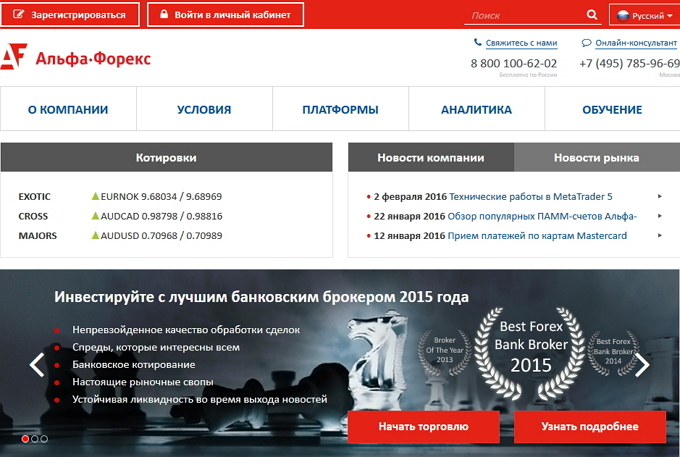This screenshot has width=680, height=457.
Task: Expand arrow for 2 февраля 2016 news
Action: (660, 196)
